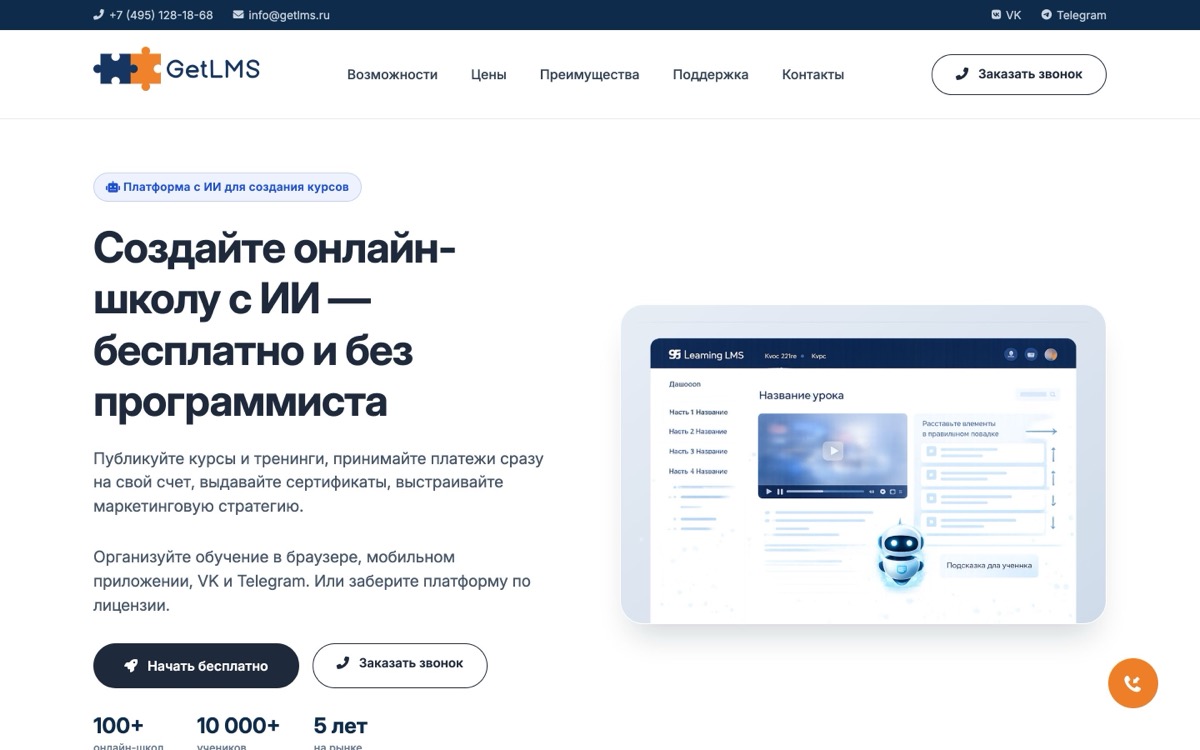Open the Поддержка menu item
The height and width of the screenshot is (750, 1200).
click(x=710, y=74)
